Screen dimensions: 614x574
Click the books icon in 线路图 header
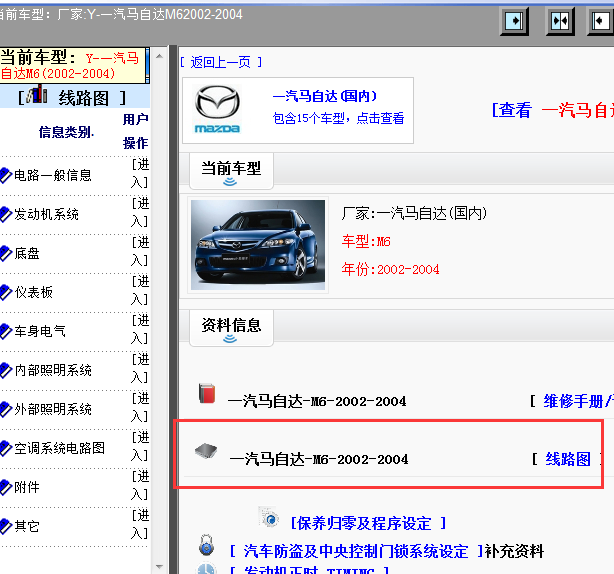click(37, 94)
